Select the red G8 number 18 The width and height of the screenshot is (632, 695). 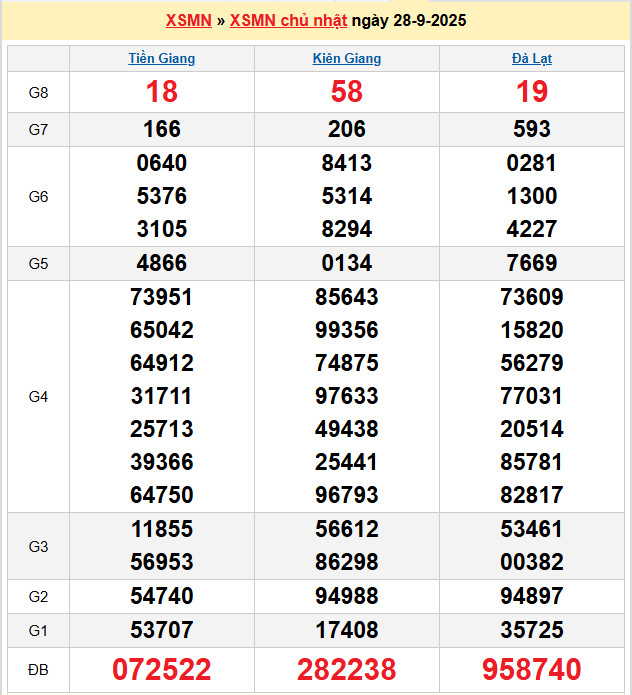(162, 92)
